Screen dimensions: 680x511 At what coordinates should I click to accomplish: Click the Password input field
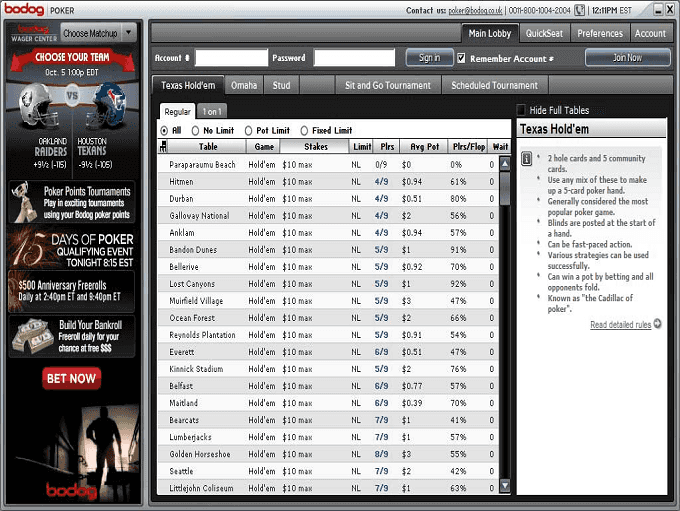(354, 57)
